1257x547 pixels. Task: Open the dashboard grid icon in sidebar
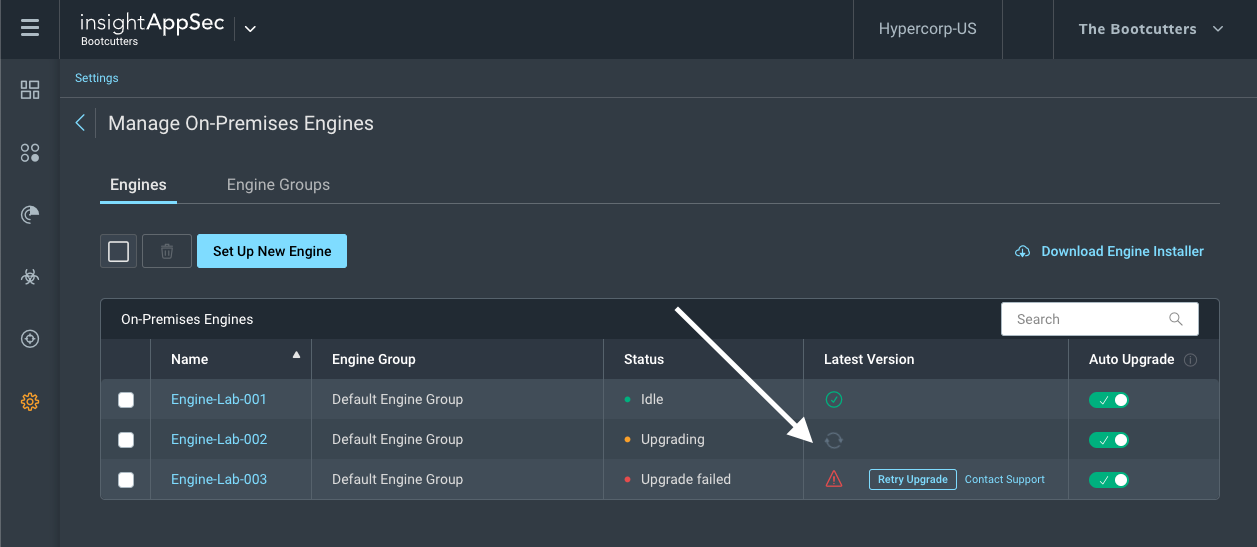tap(30, 91)
